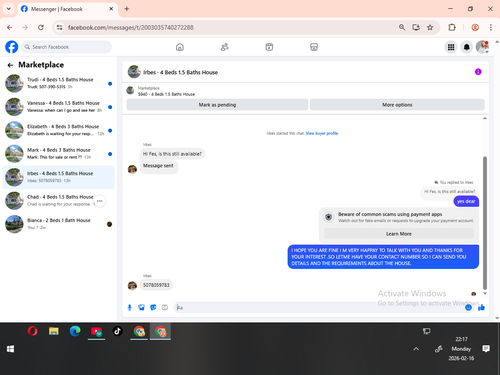Open Elizabeth - 4 Beds 3 Baths conversation
The height and width of the screenshot is (375, 500).
pyautogui.click(x=59, y=130)
